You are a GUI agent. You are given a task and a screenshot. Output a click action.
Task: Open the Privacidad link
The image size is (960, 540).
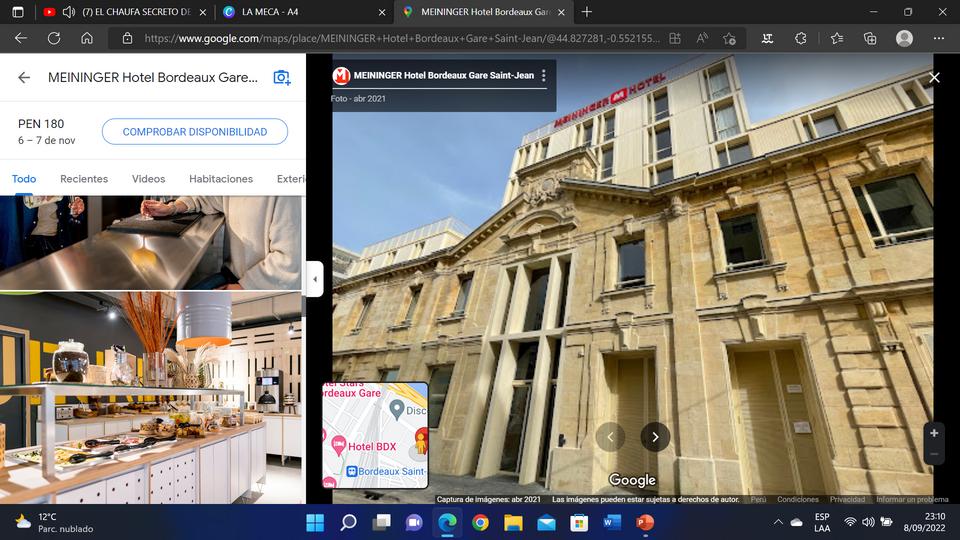pyautogui.click(x=847, y=500)
